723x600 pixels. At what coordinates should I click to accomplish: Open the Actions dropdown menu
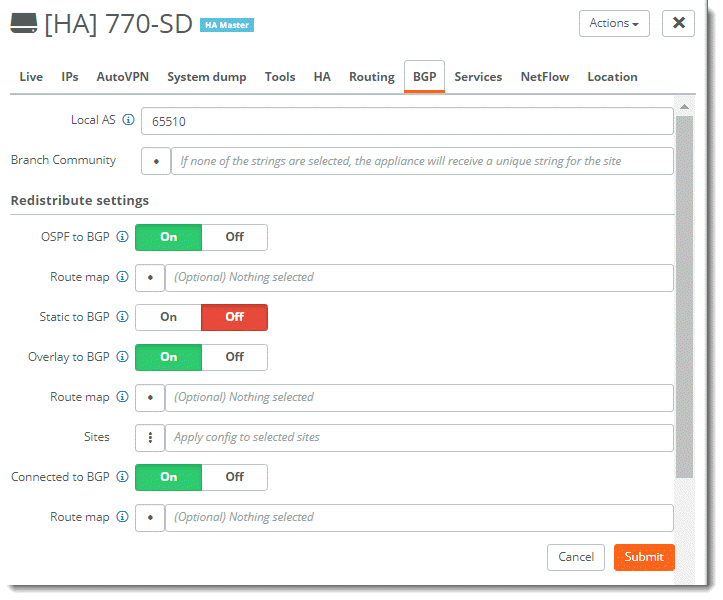tap(613, 23)
